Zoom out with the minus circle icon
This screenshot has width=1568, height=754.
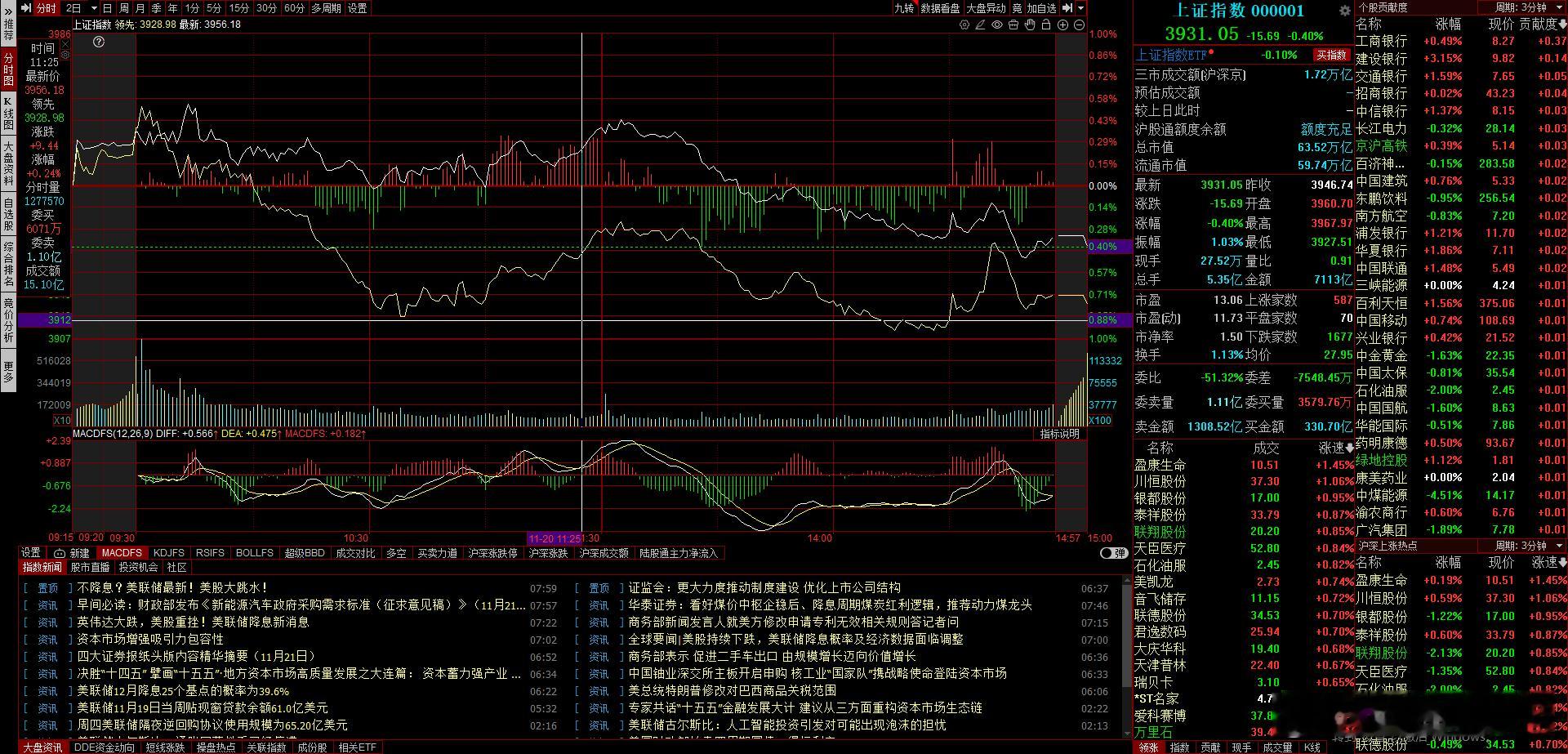[1079, 25]
